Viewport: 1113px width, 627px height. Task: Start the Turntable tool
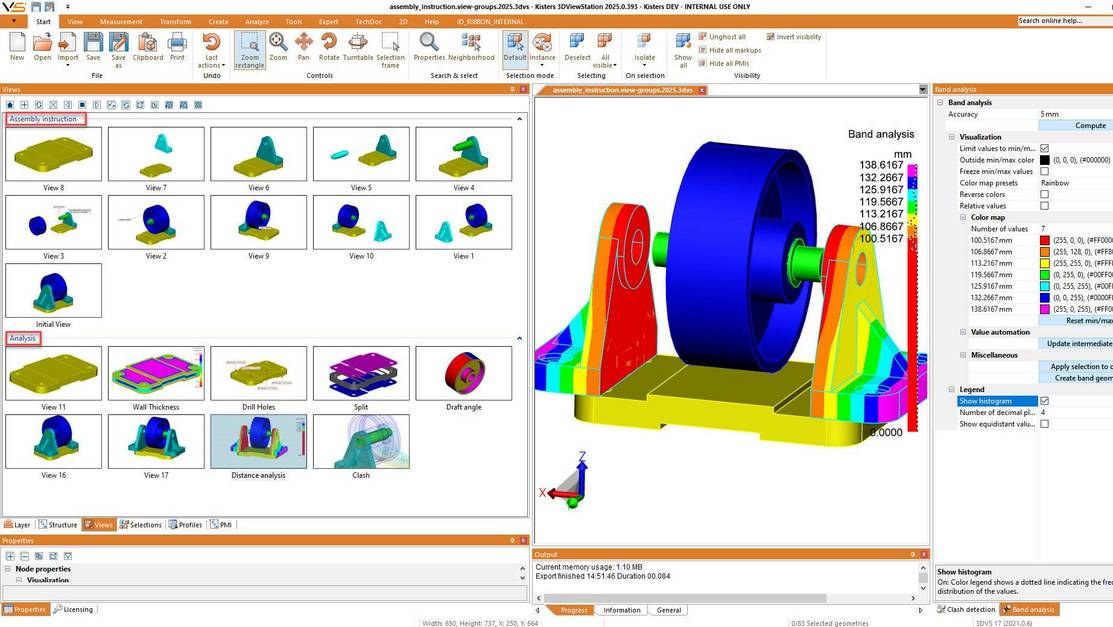point(358,47)
